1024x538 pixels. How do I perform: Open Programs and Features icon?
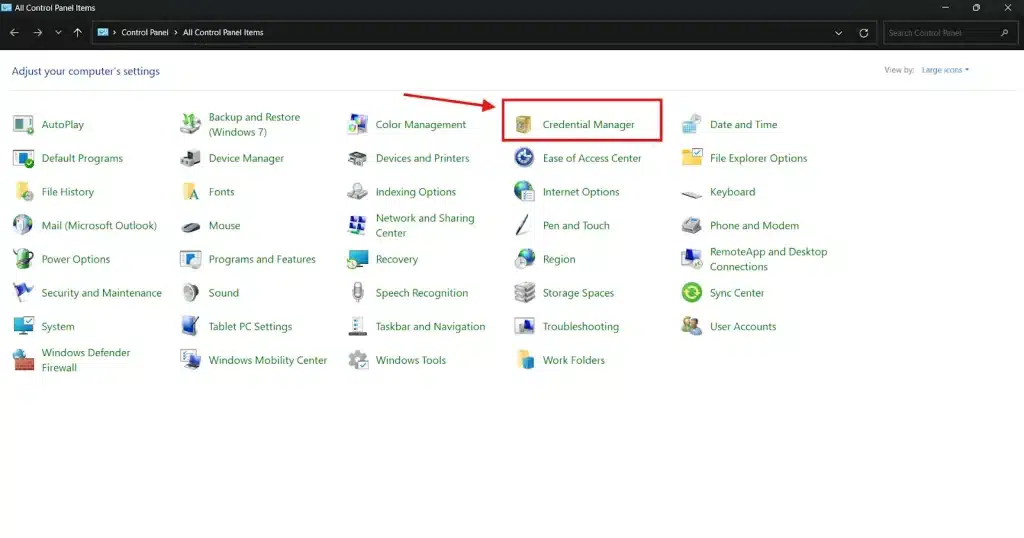191,259
